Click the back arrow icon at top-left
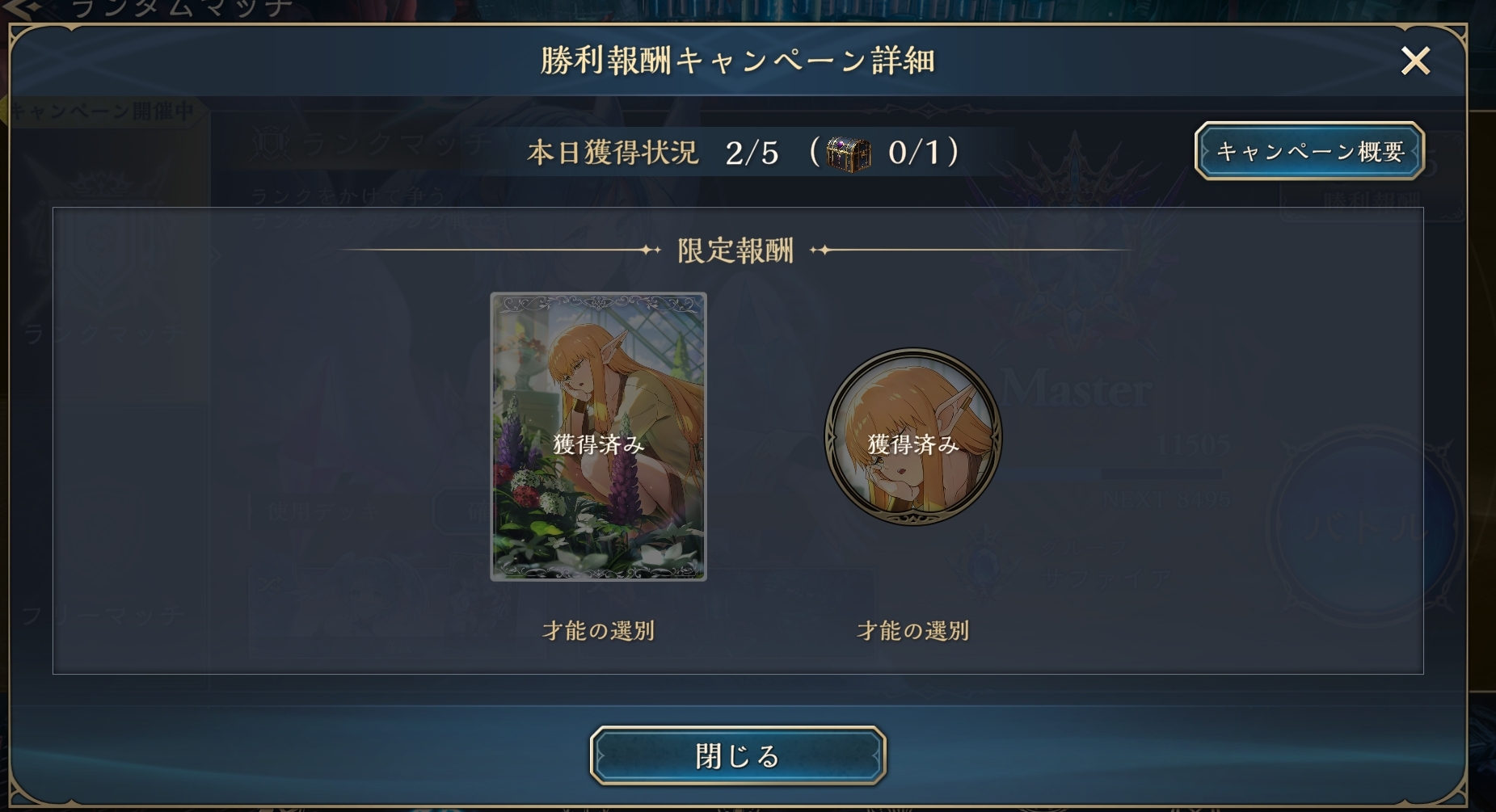 (23, 8)
